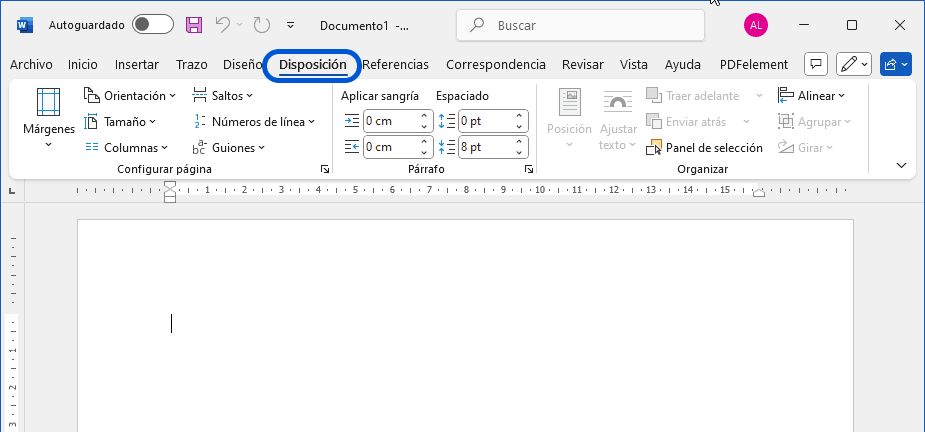Save the document with the floppy disk icon
This screenshot has width=925, height=432.
(x=194, y=25)
